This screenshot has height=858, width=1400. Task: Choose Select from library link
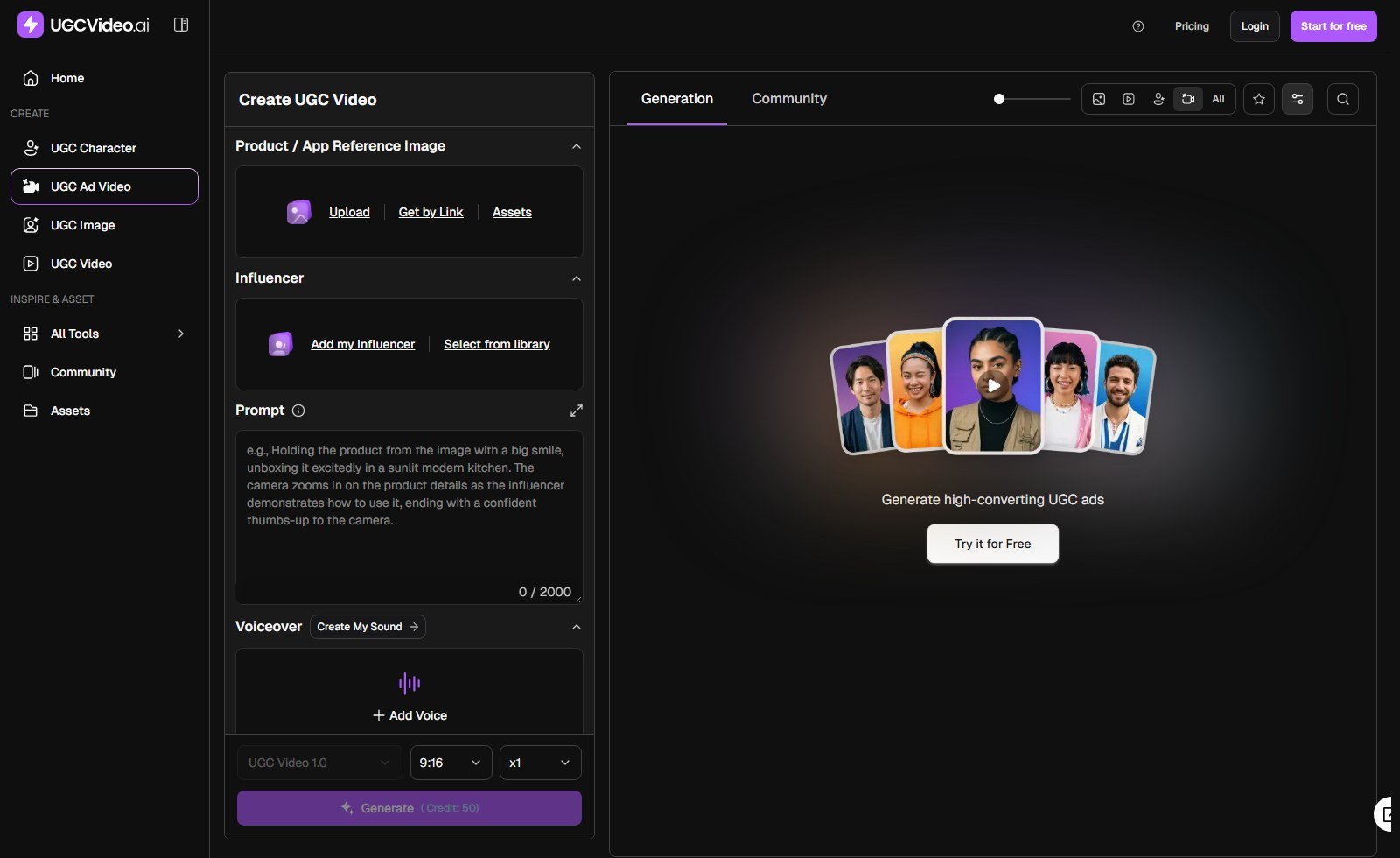pos(497,344)
